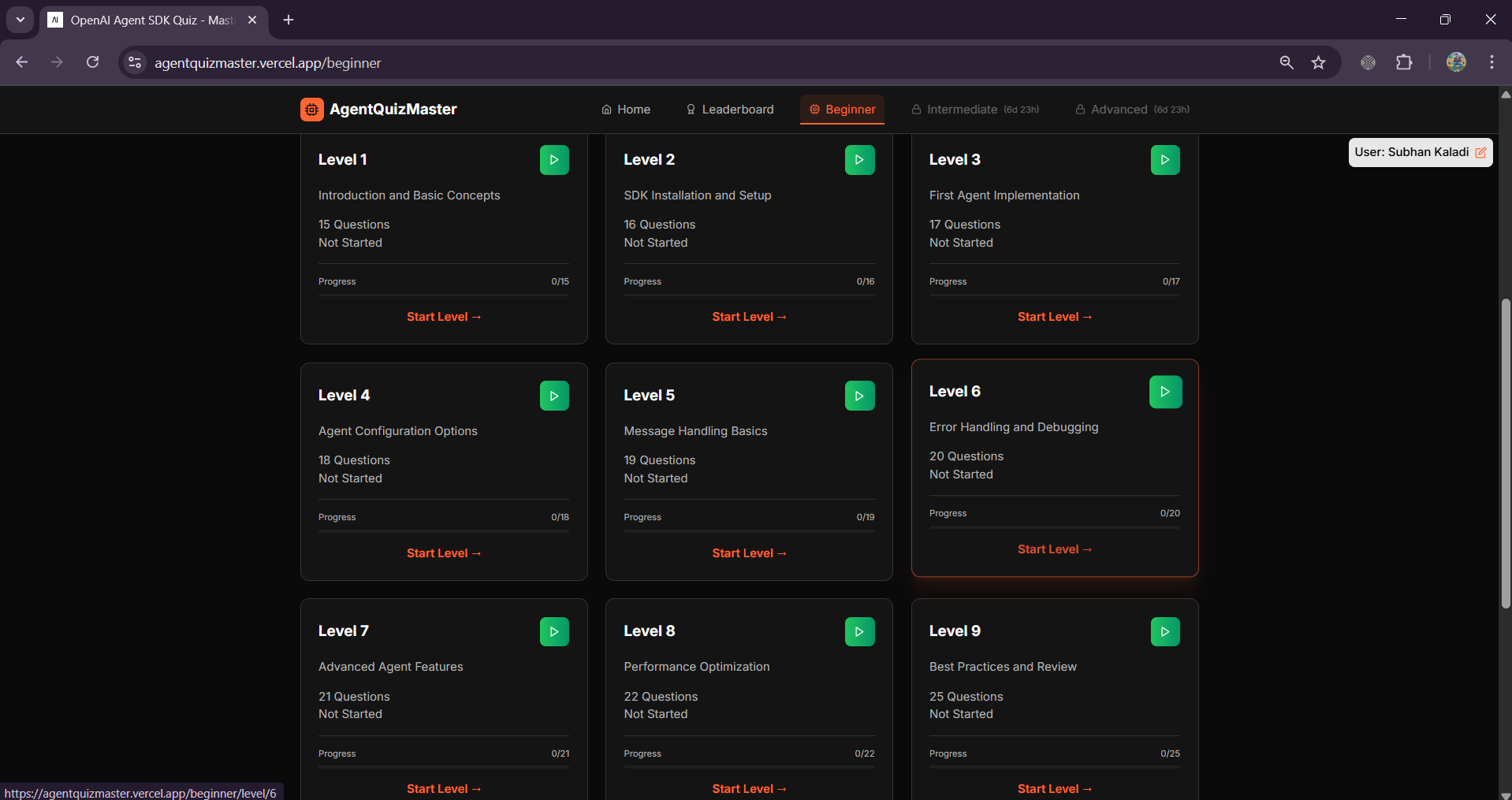Click the User: Subhan Kaladi badge
1512x800 pixels.
[x=1421, y=152]
